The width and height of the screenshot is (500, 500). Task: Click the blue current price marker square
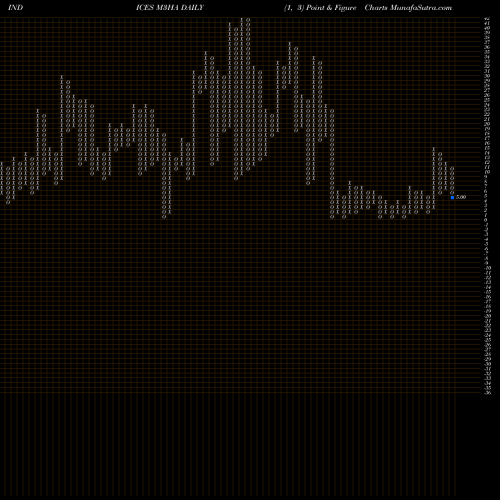click(452, 197)
